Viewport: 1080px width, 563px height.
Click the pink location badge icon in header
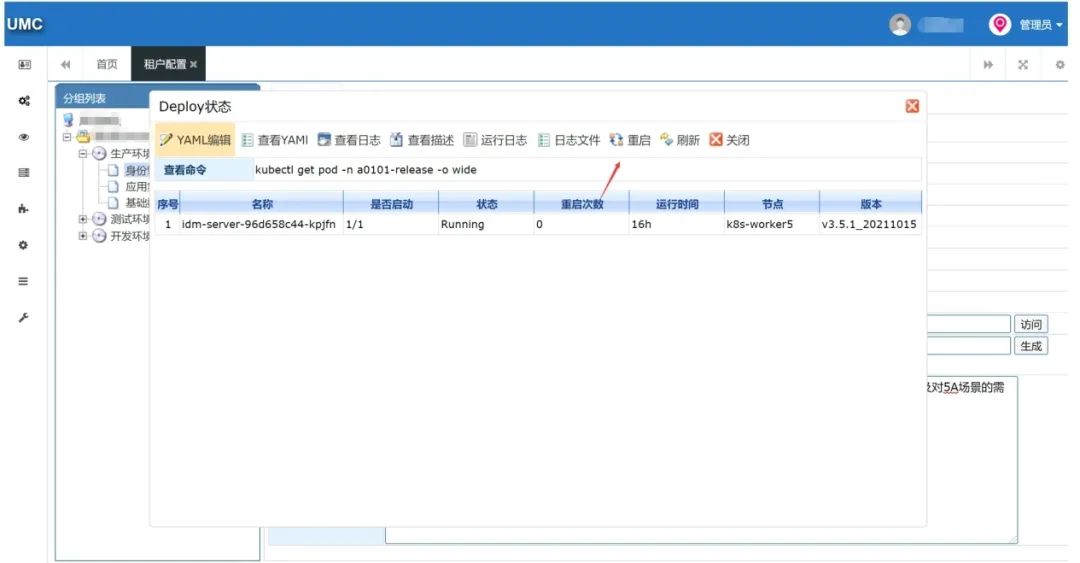(x=999, y=24)
